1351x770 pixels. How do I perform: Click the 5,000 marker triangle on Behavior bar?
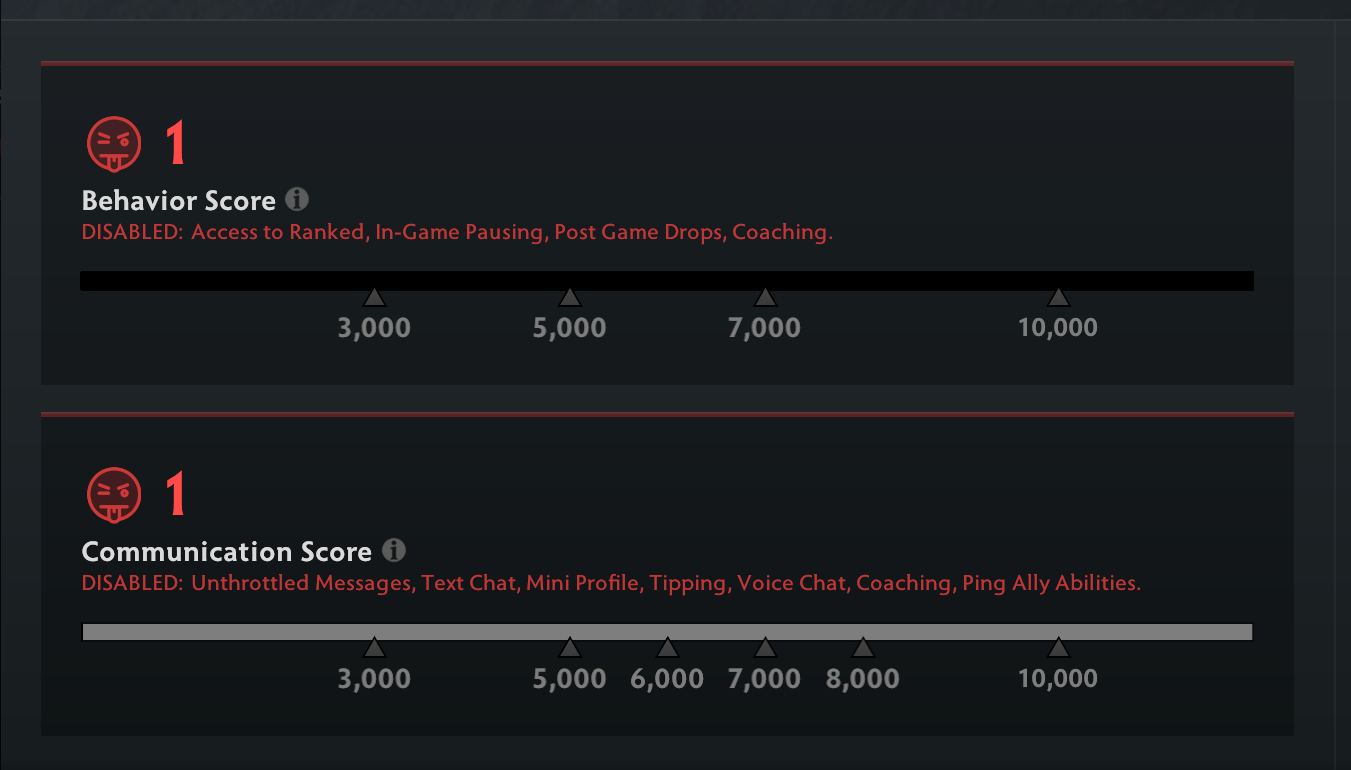point(570,297)
